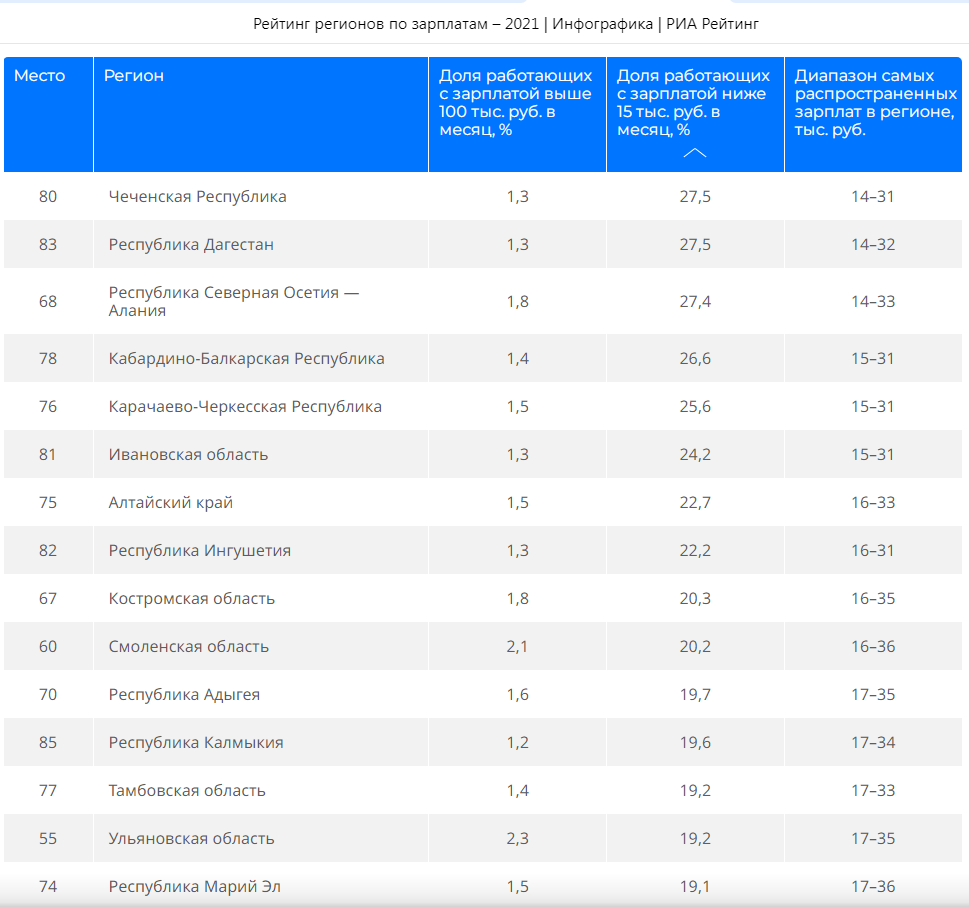Click value 24,2 in Ивановская область row
The height and width of the screenshot is (907, 969).
(x=695, y=455)
